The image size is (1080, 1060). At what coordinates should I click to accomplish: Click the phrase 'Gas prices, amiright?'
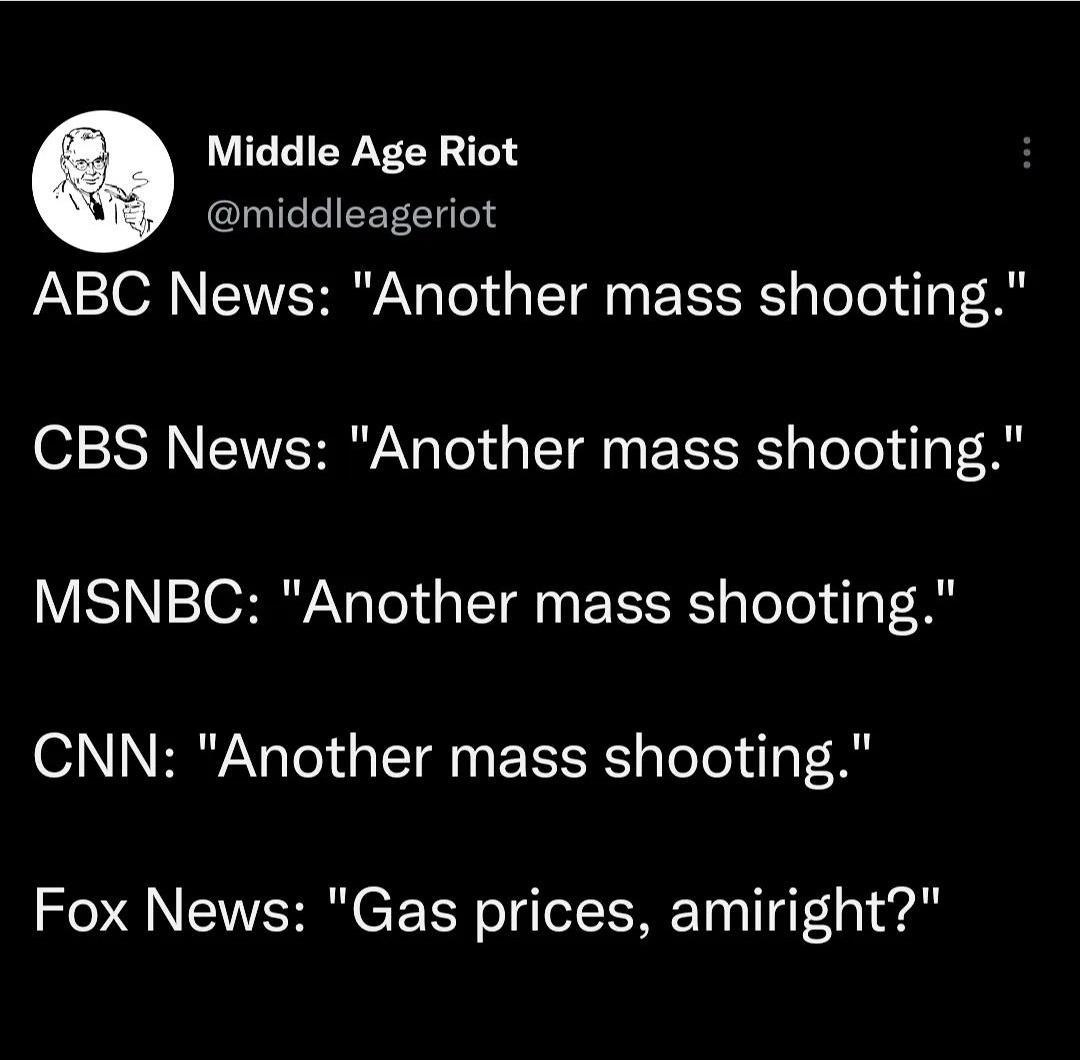640,908
